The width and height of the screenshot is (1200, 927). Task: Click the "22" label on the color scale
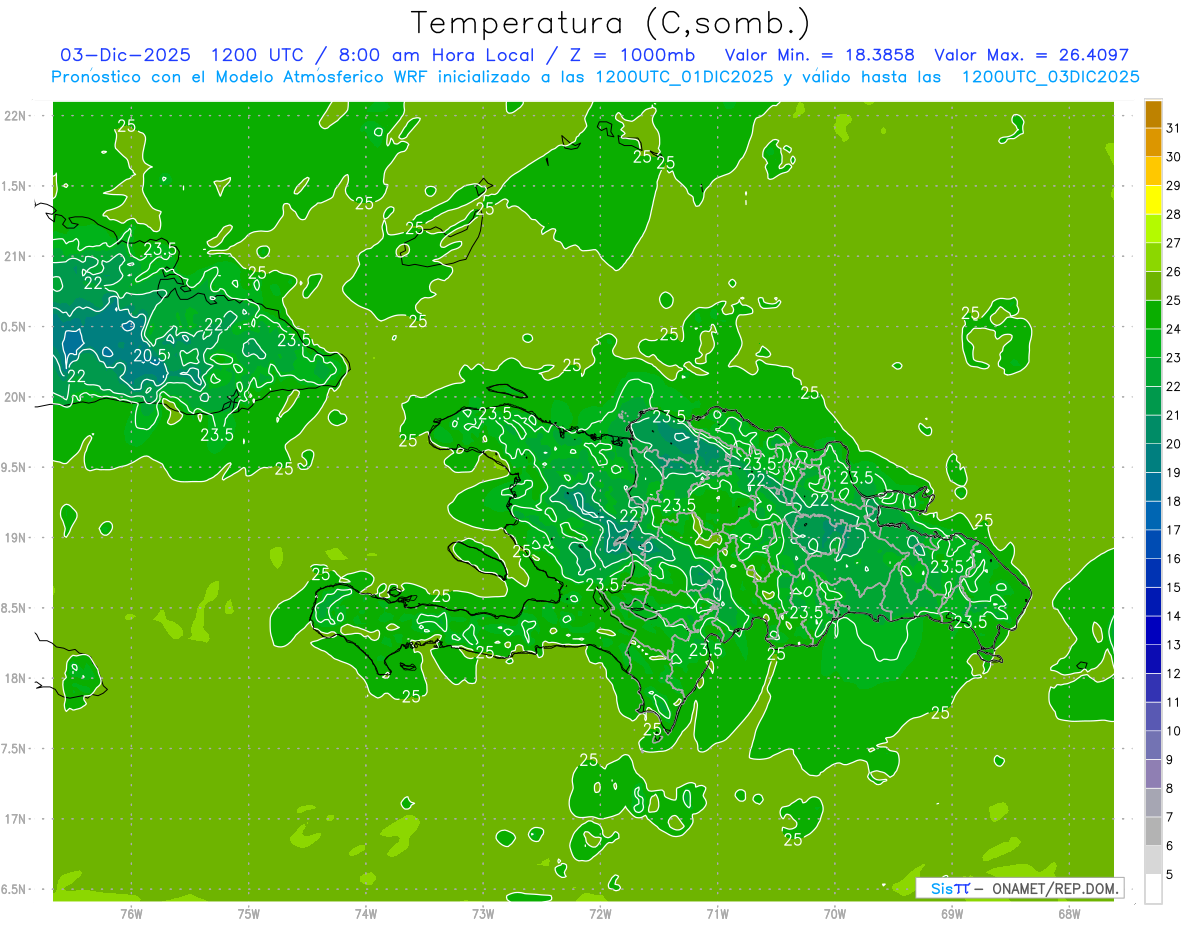coord(1173,387)
